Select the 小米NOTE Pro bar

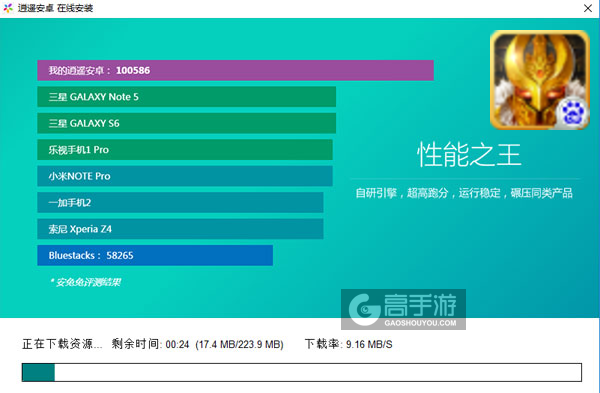click(185, 176)
